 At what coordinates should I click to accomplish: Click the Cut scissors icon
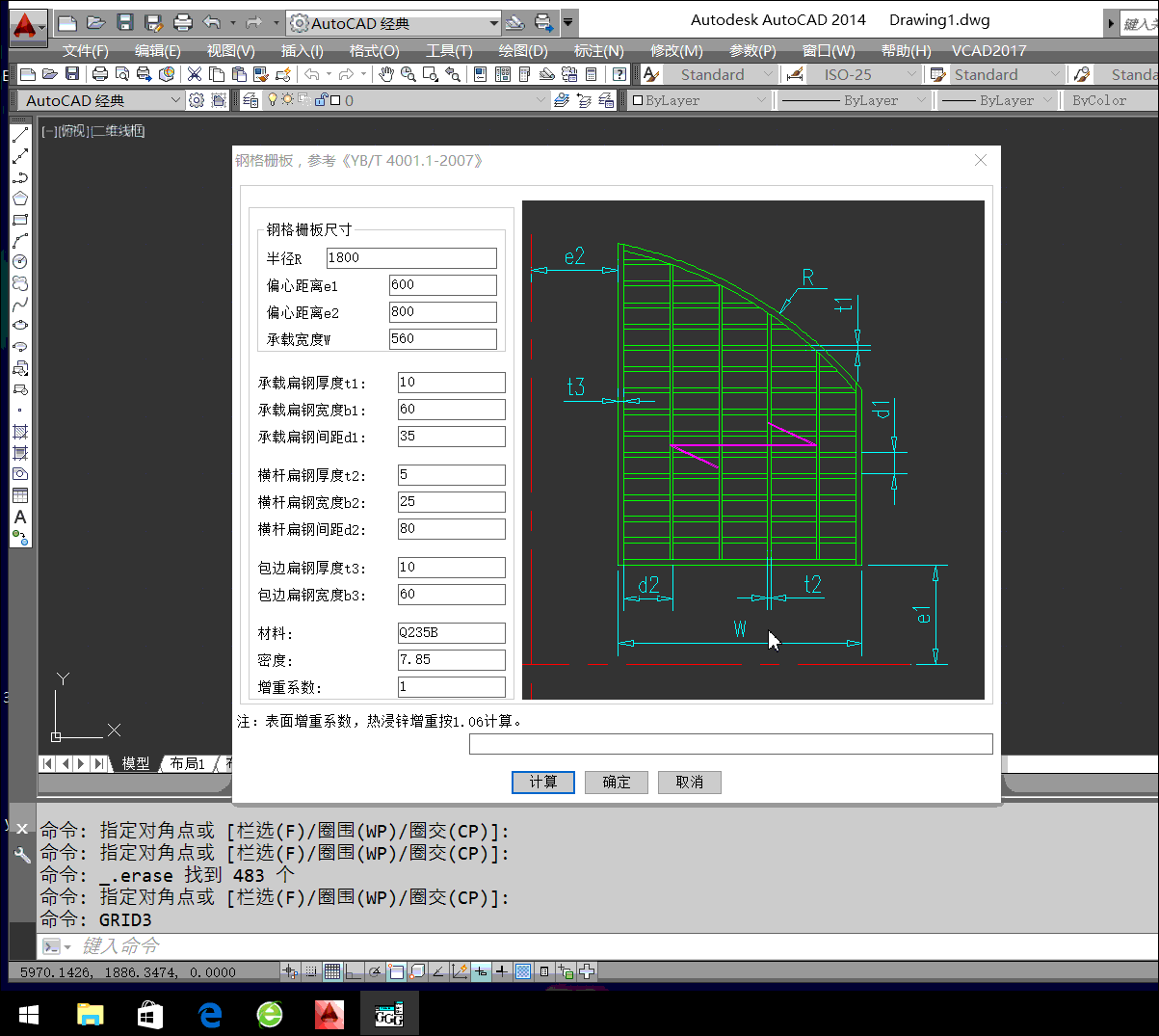pos(195,74)
